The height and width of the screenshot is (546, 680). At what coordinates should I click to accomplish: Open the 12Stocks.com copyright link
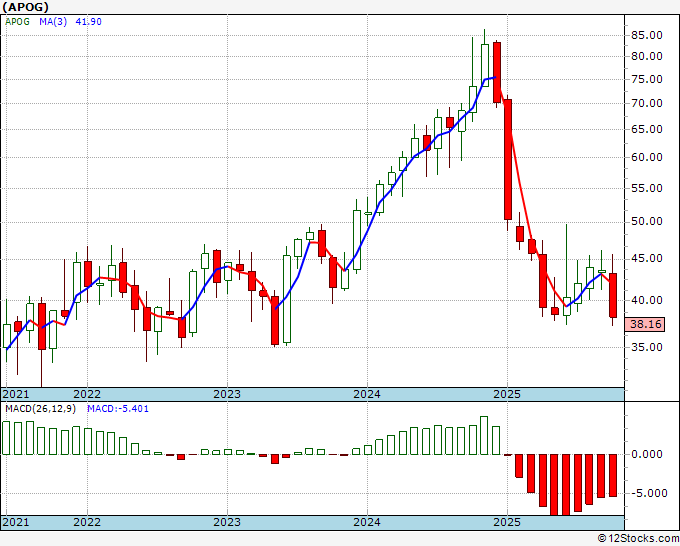tap(638, 539)
